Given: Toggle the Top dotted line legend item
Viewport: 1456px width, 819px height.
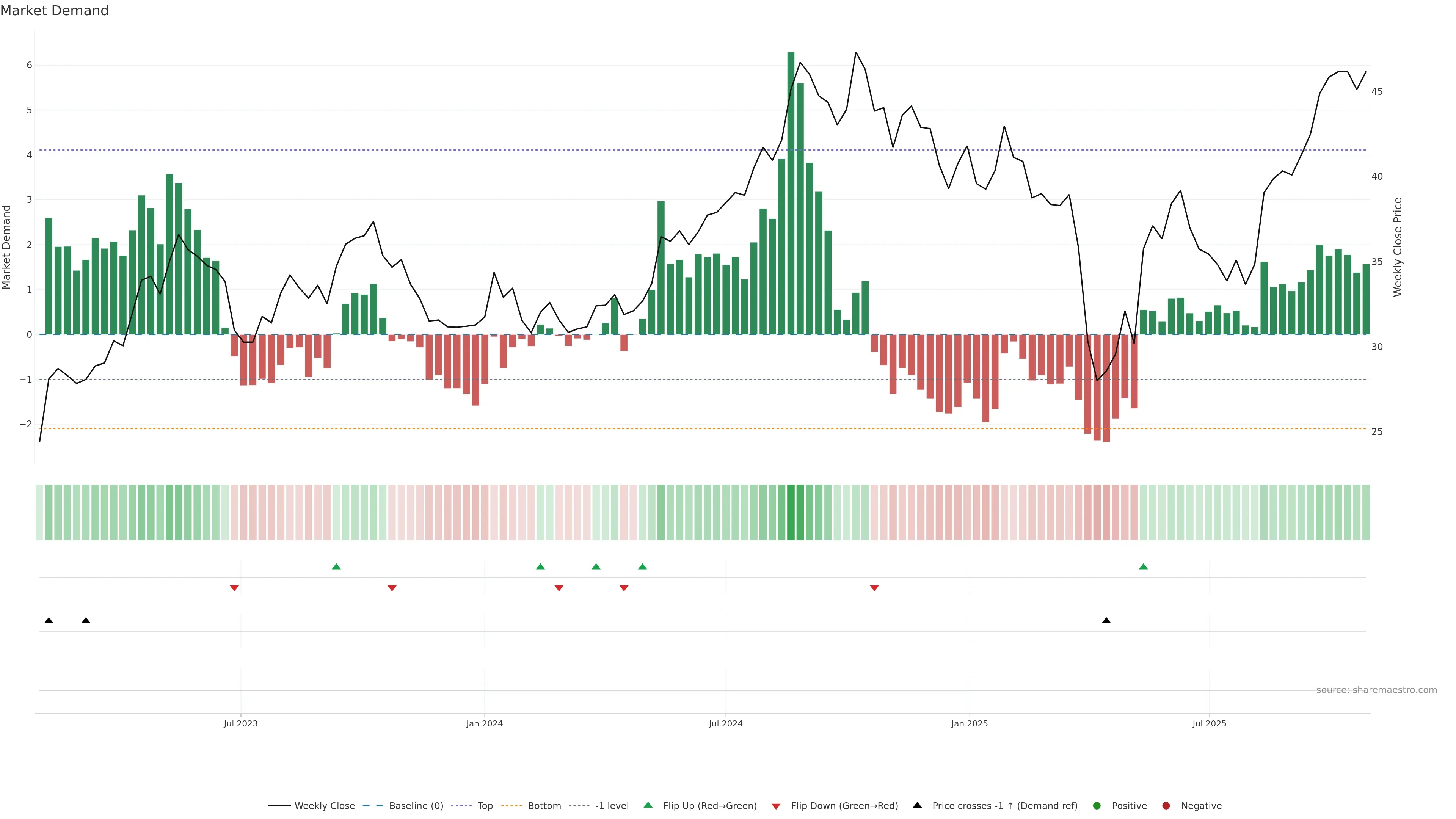Looking at the screenshot, I should pos(485,806).
